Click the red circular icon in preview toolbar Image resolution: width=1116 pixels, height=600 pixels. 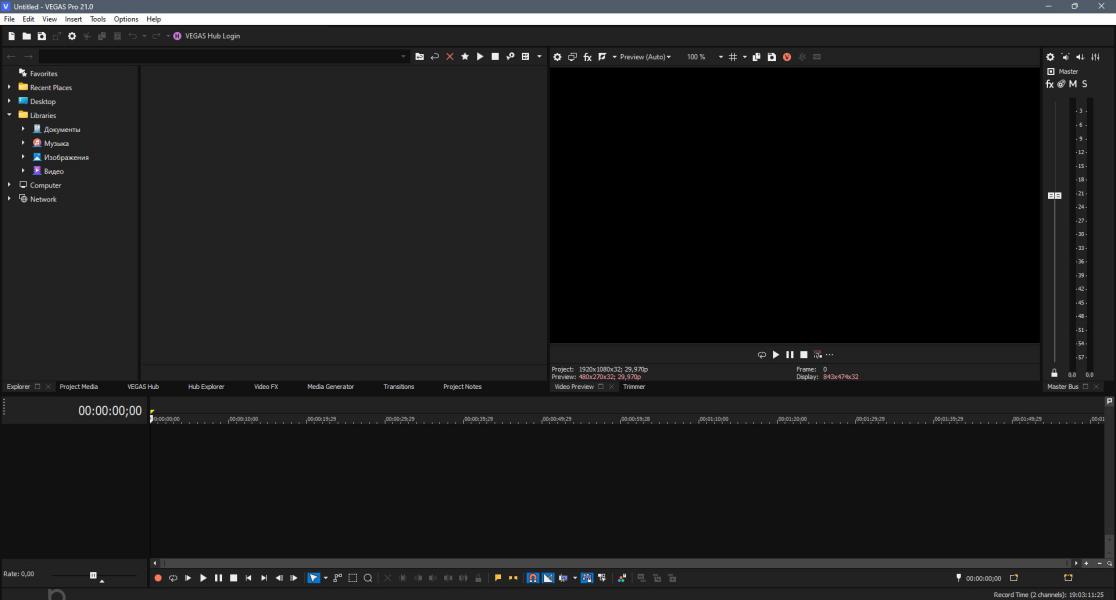pos(786,57)
